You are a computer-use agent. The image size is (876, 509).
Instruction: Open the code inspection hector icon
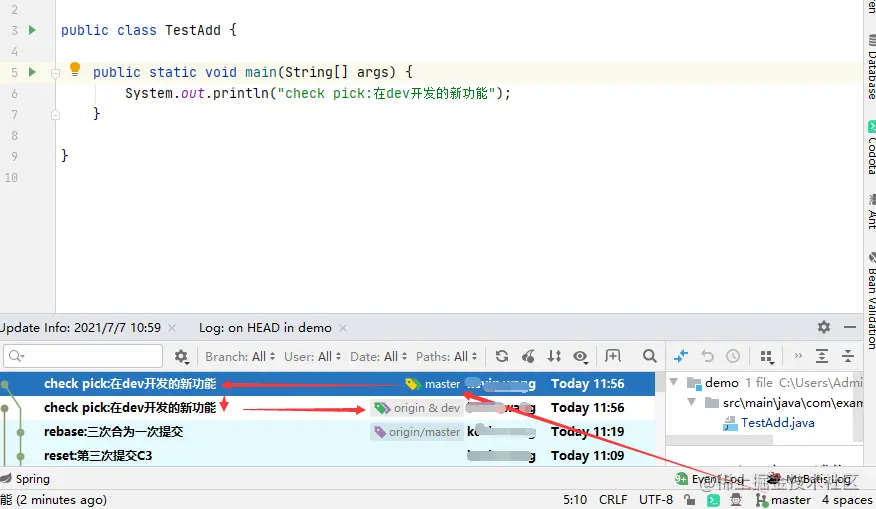pos(736,500)
